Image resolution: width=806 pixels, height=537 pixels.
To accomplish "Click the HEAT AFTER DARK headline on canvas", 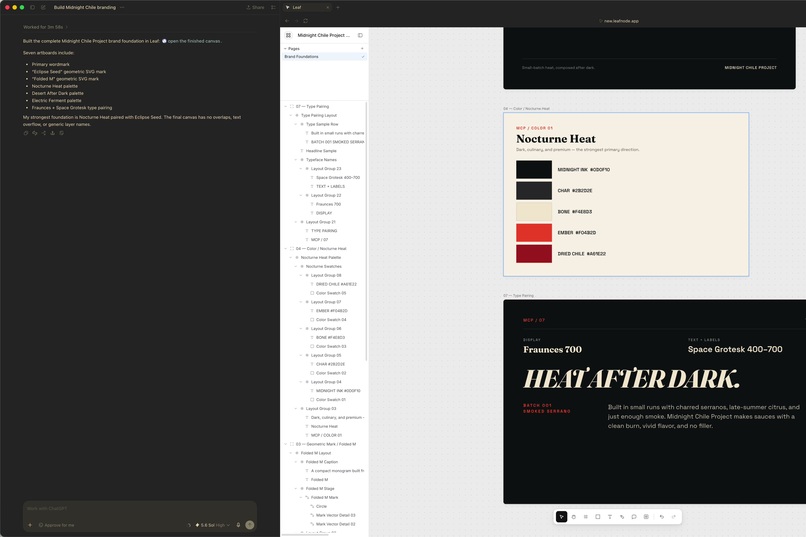I will [631, 379].
